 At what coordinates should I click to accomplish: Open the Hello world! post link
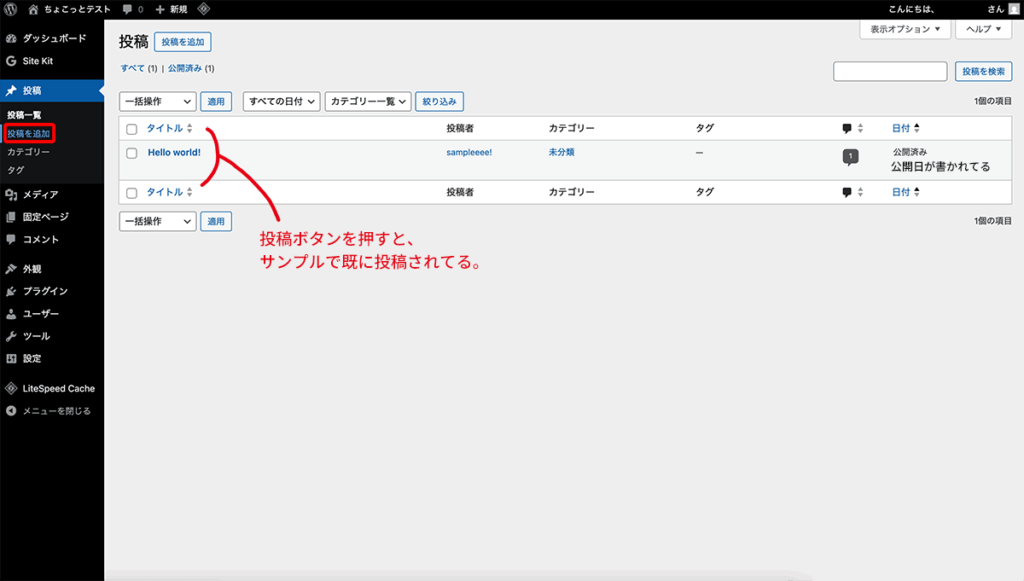174,153
